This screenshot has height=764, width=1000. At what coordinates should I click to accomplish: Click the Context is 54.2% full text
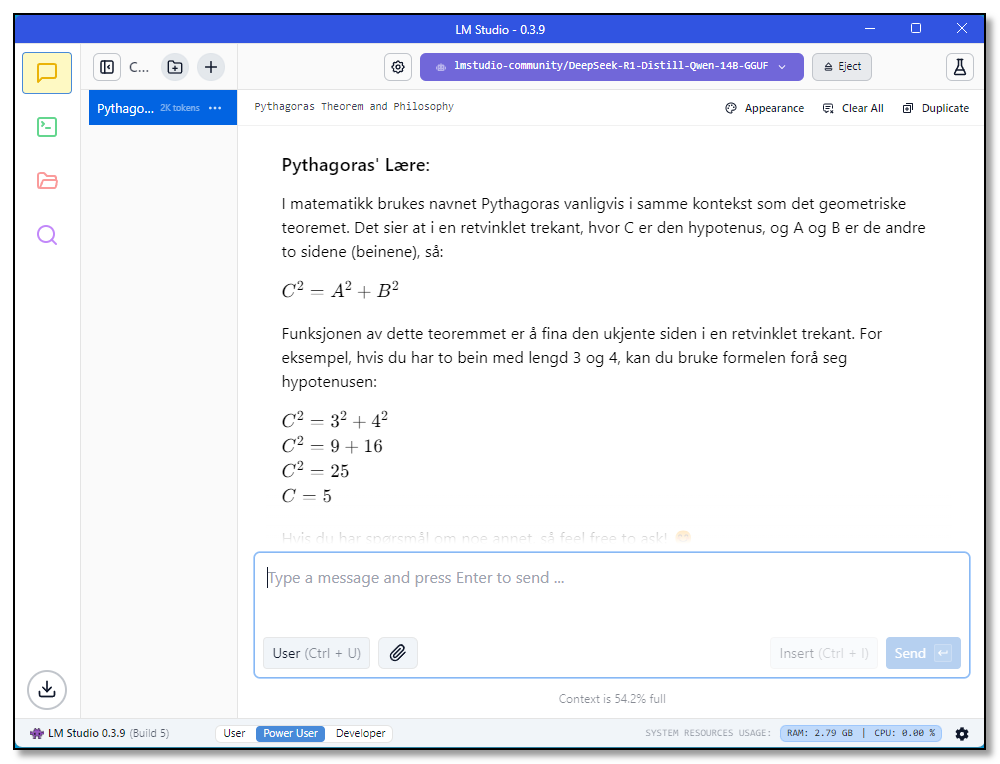[612, 699]
